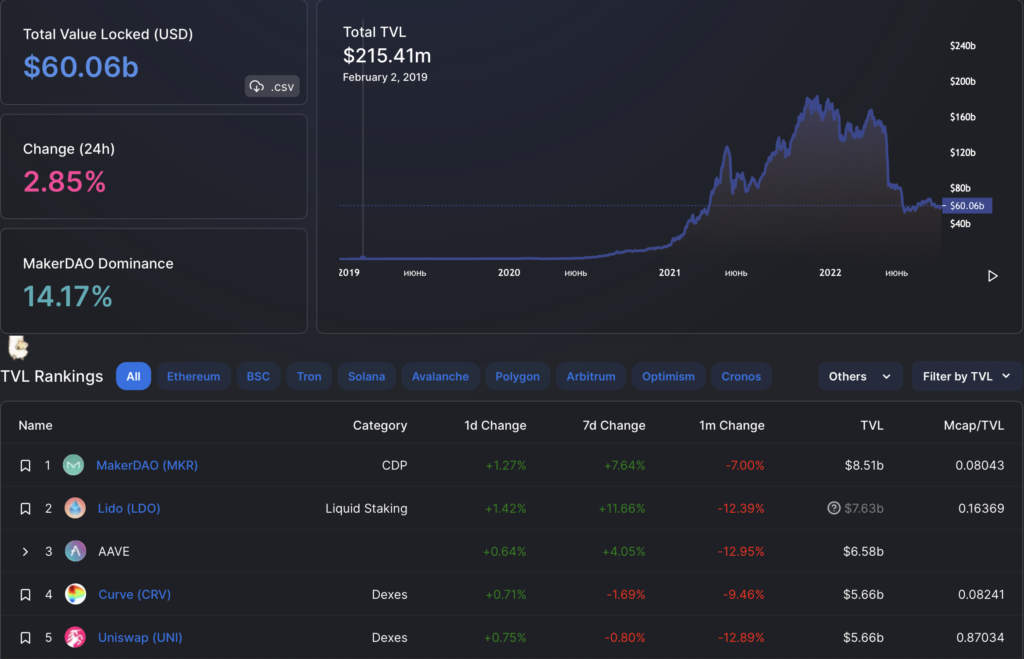1024x659 pixels.
Task: Click the doge icon above TVL Rankings
Action: click(18, 349)
